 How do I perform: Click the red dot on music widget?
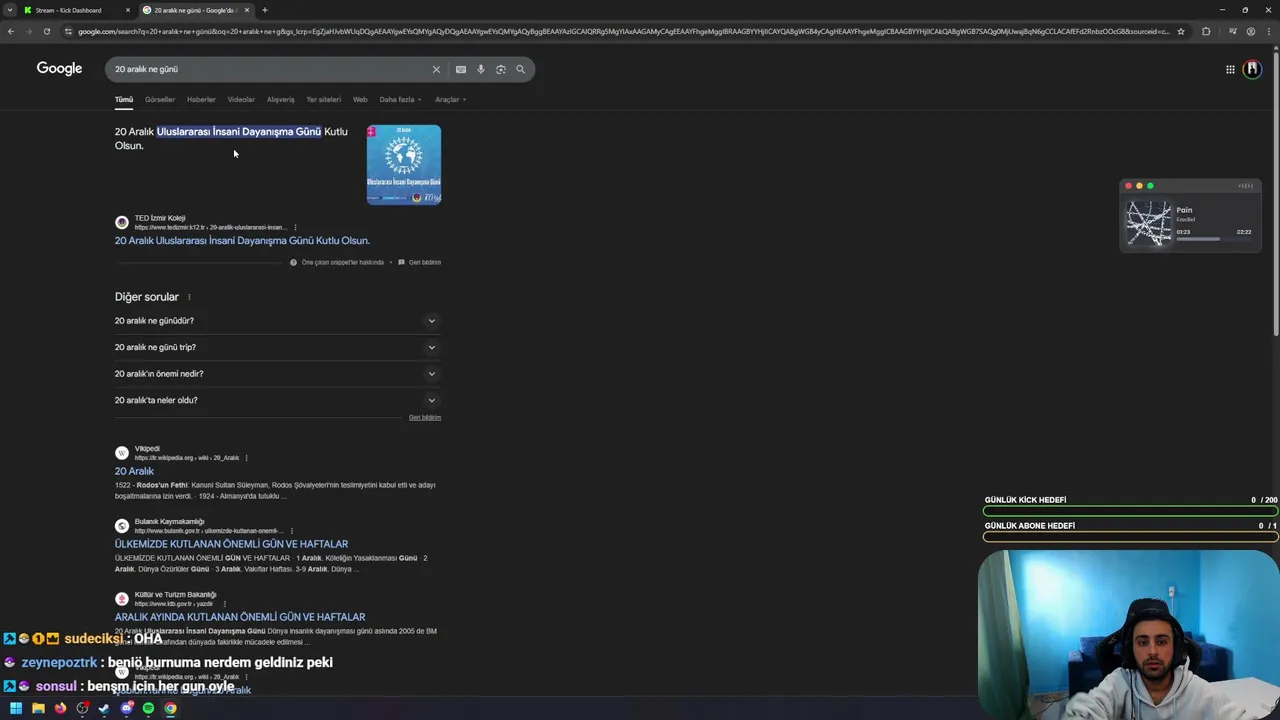pos(1128,186)
